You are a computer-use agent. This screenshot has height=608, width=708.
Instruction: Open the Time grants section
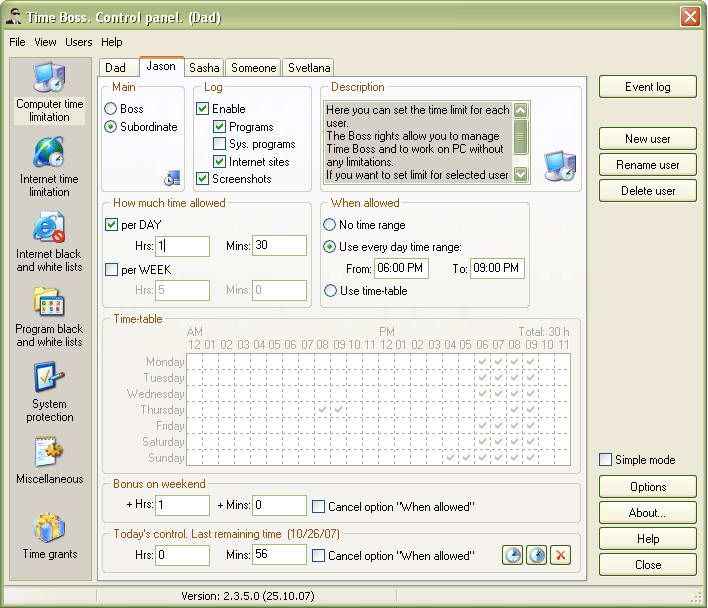pyautogui.click(x=49, y=536)
